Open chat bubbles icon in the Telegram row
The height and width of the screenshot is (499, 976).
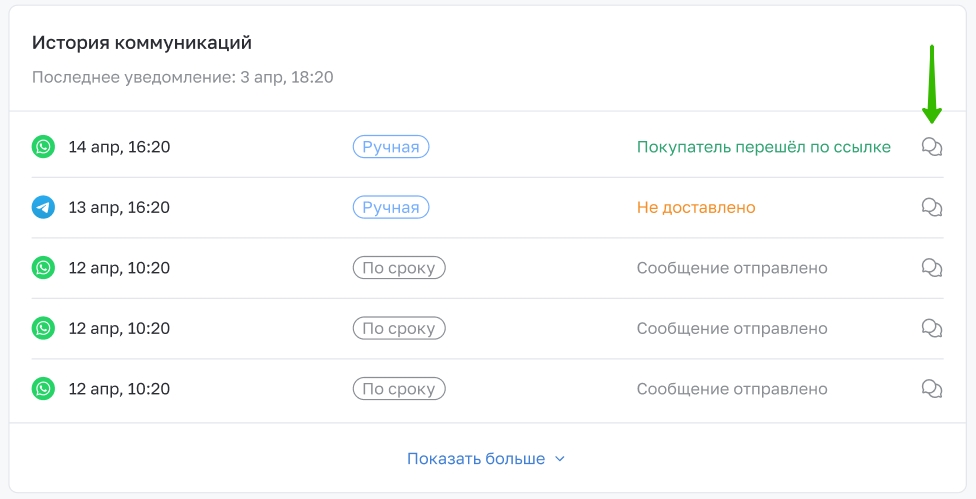coord(932,207)
